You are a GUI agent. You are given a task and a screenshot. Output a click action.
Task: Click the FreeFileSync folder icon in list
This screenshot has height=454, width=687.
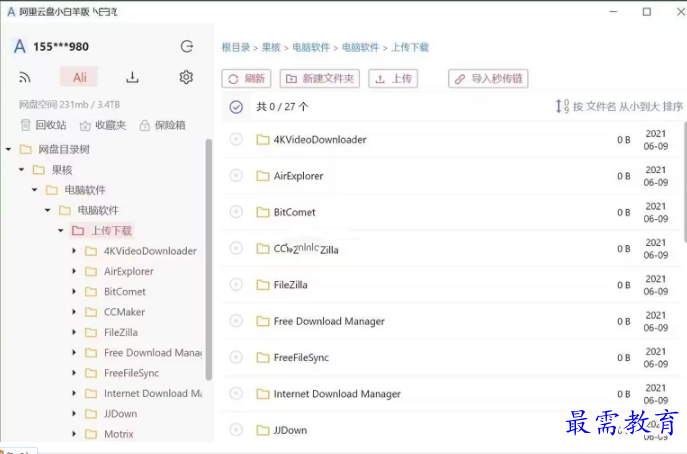click(263, 358)
